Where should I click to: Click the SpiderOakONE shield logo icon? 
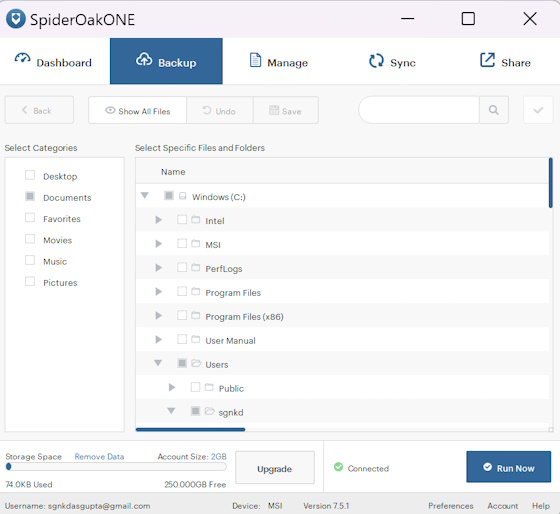[x=16, y=19]
